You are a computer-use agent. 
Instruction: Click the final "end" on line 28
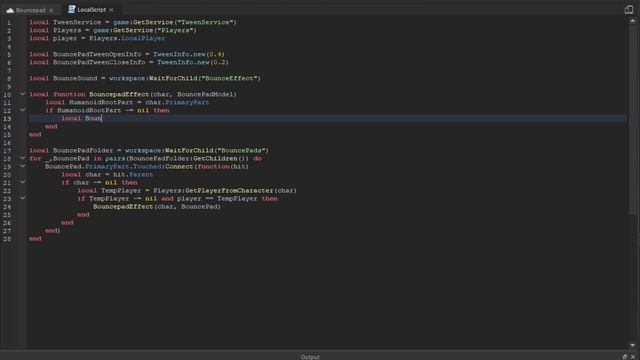pos(35,238)
